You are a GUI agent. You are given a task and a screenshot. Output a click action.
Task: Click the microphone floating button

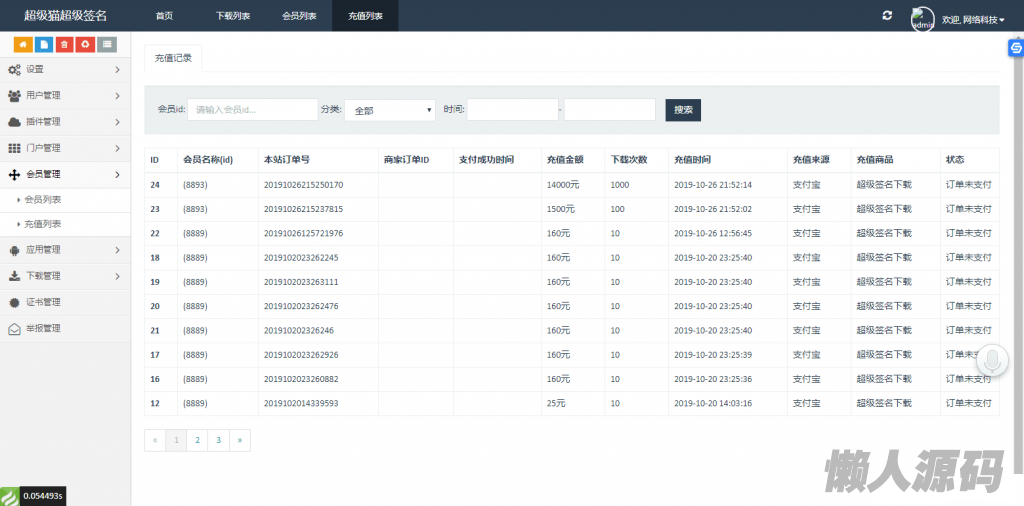click(993, 361)
